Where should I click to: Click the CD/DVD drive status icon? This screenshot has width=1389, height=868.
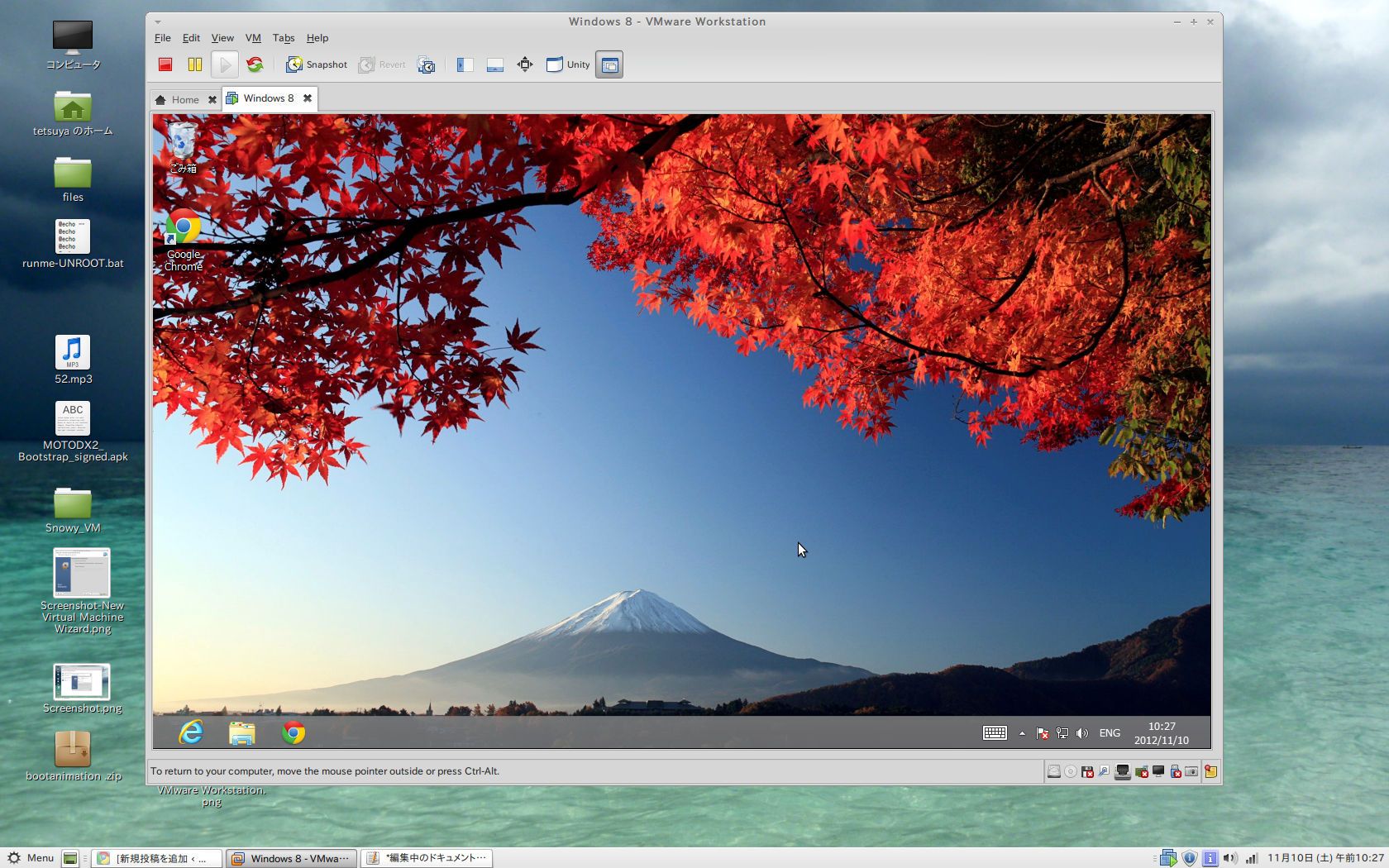coord(1071,771)
